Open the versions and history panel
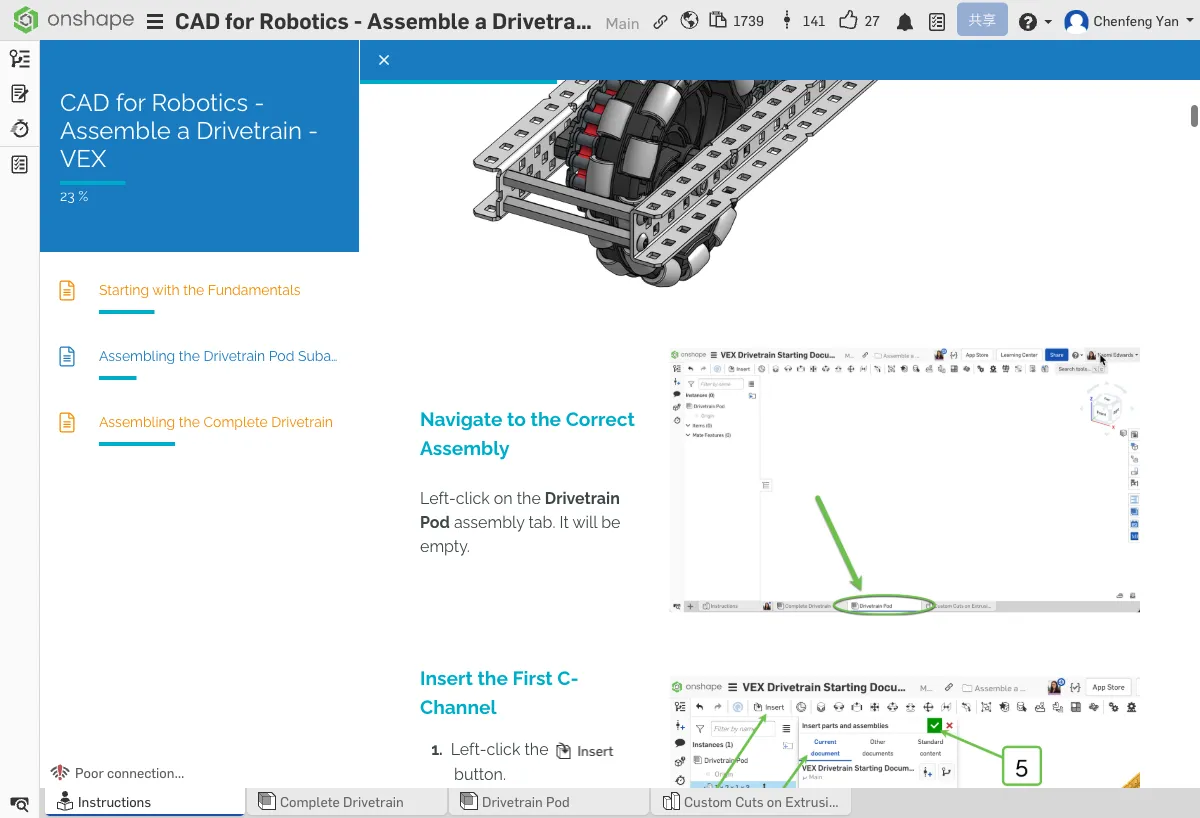This screenshot has width=1200, height=818. pos(19,59)
